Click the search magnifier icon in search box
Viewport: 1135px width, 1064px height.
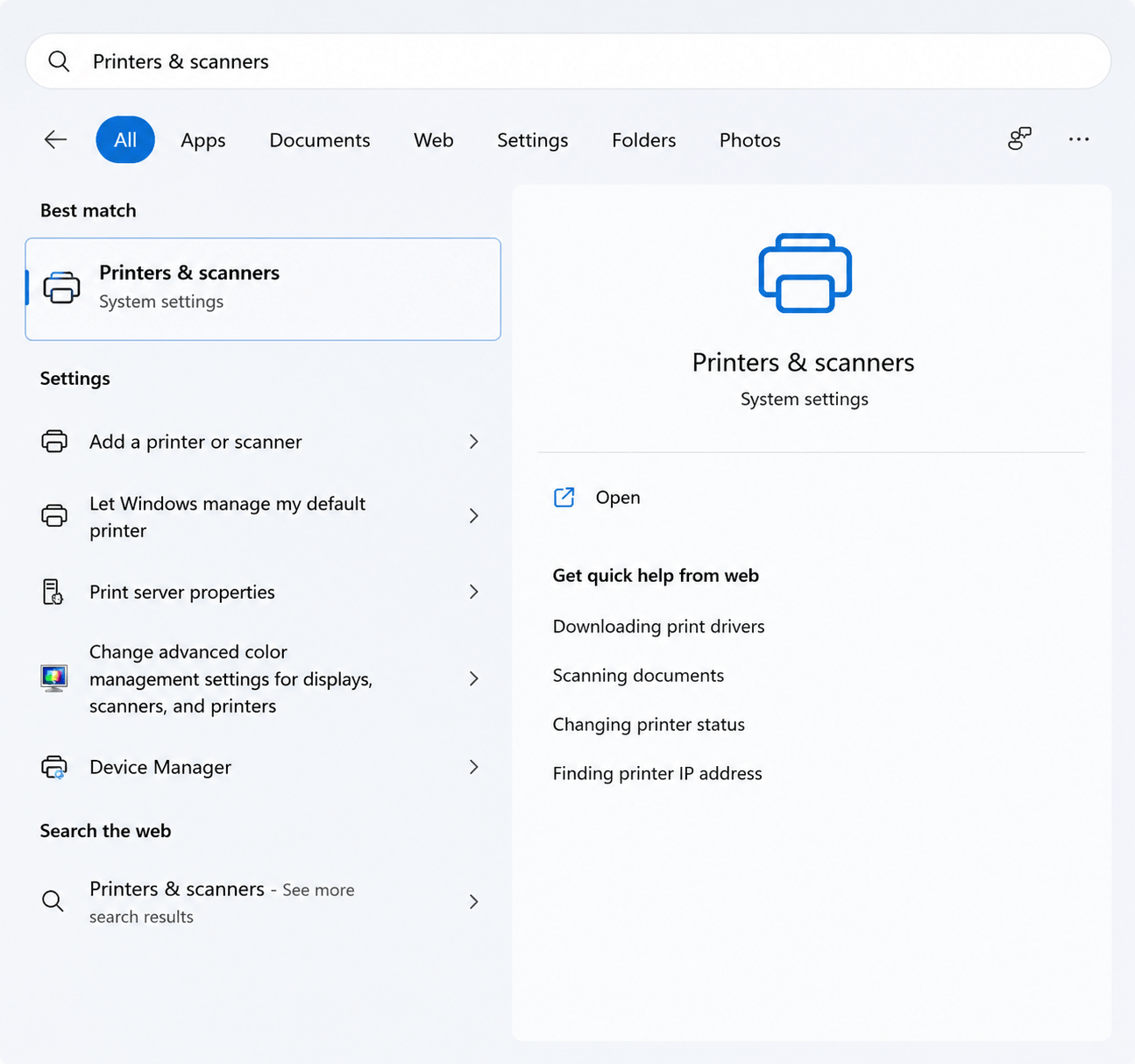[59, 61]
